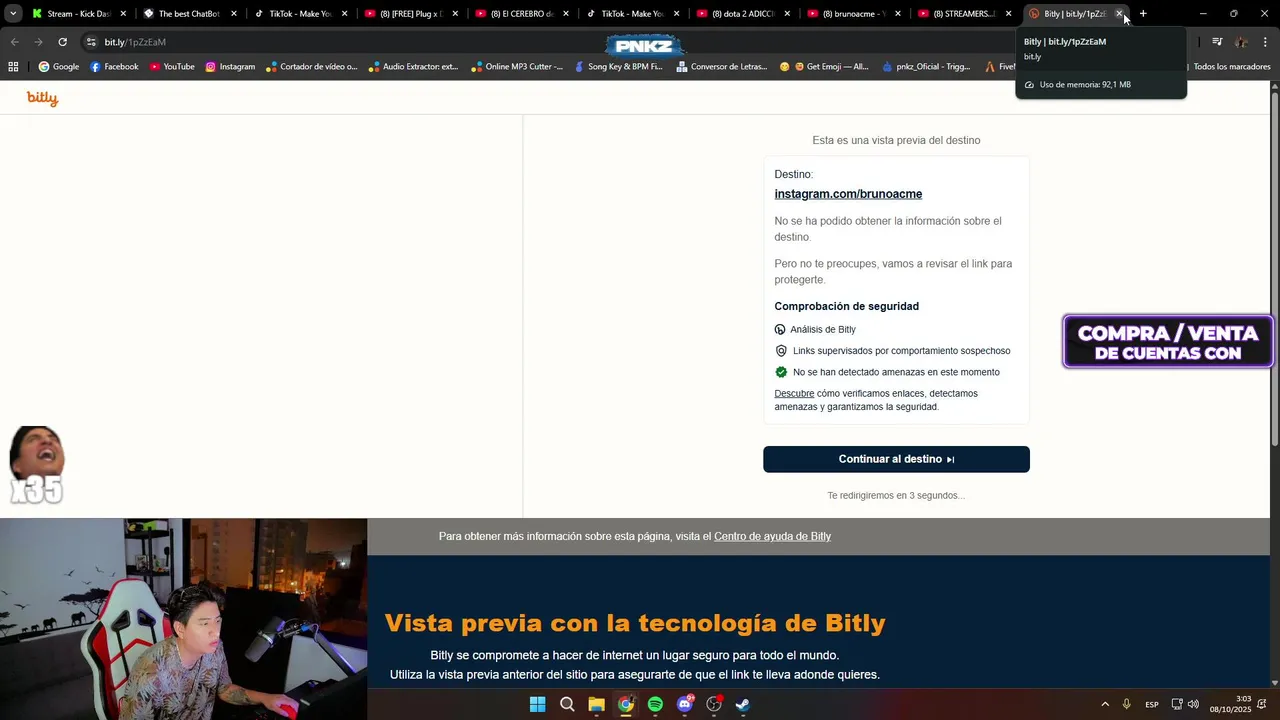The height and width of the screenshot is (720, 1280).
Task: Open the Online MP3 Cutter bookmark
Action: [x=516, y=67]
